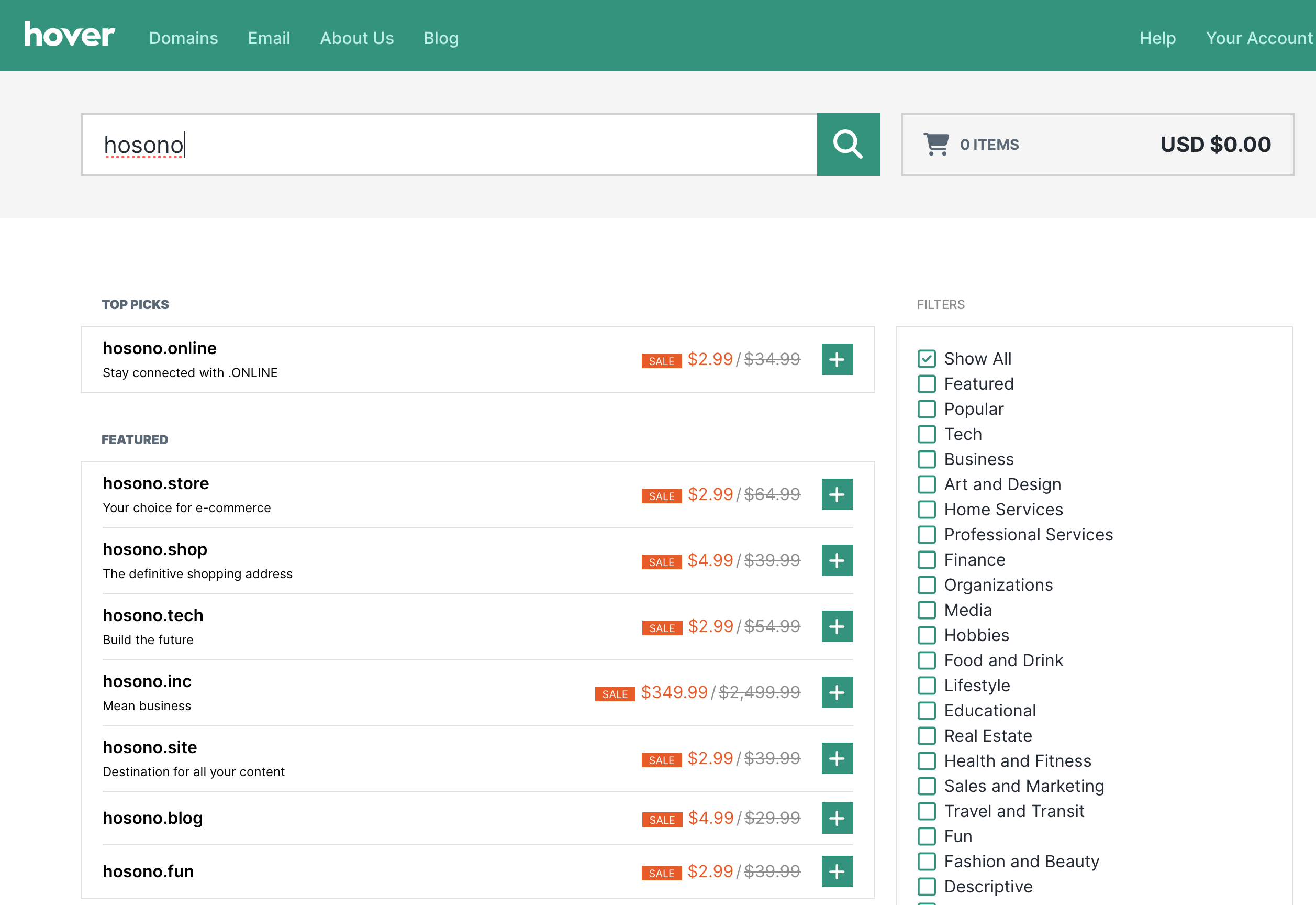Enable the Hobbies filter
Screen dimensions: 1316x905
coord(927,635)
